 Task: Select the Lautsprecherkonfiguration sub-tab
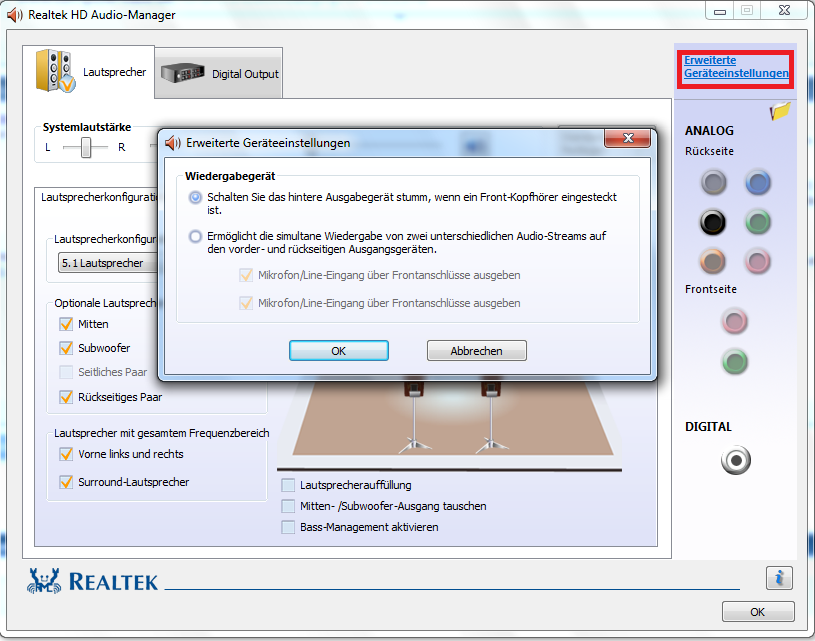click(98, 198)
